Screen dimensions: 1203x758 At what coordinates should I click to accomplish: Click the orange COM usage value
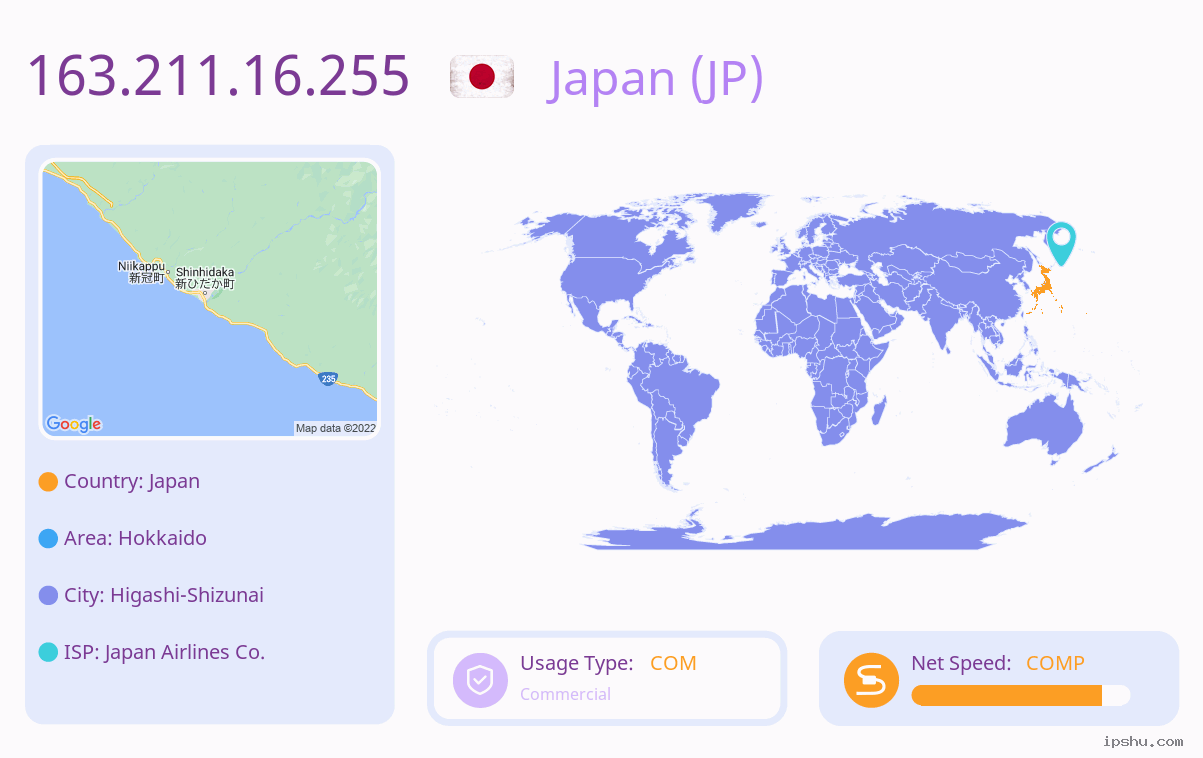click(673, 663)
